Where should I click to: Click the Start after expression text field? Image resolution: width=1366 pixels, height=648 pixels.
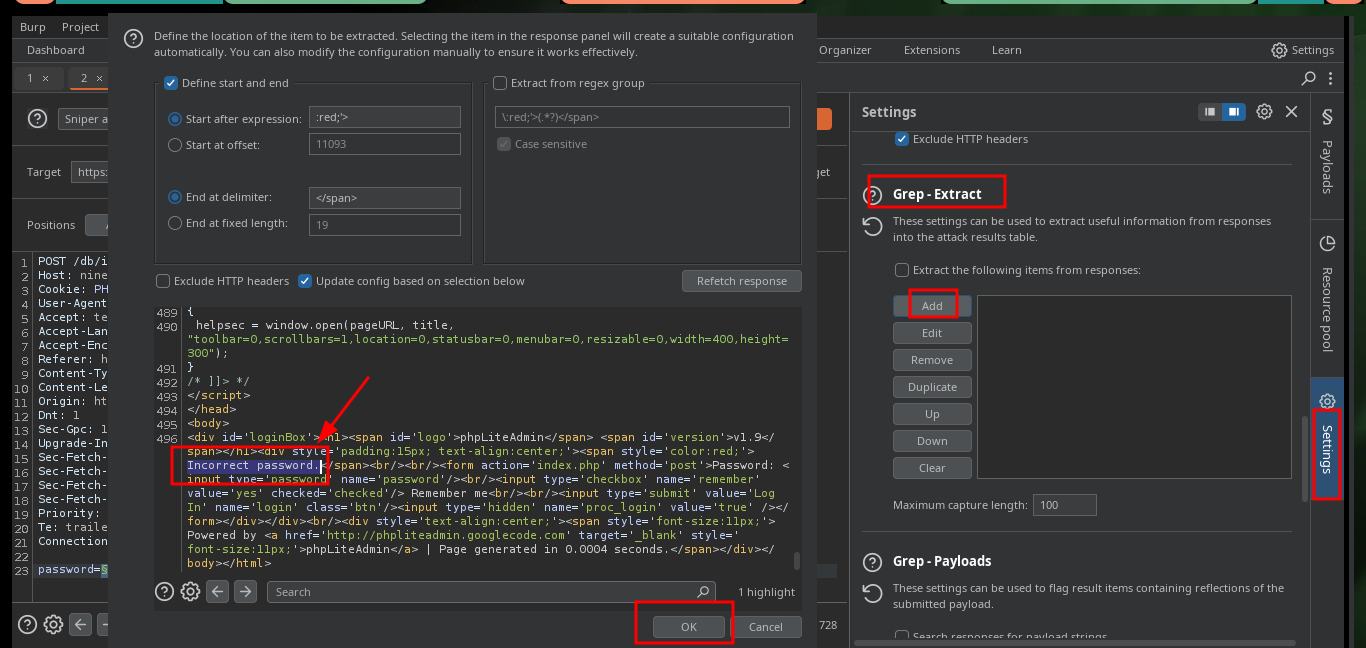[385, 118]
